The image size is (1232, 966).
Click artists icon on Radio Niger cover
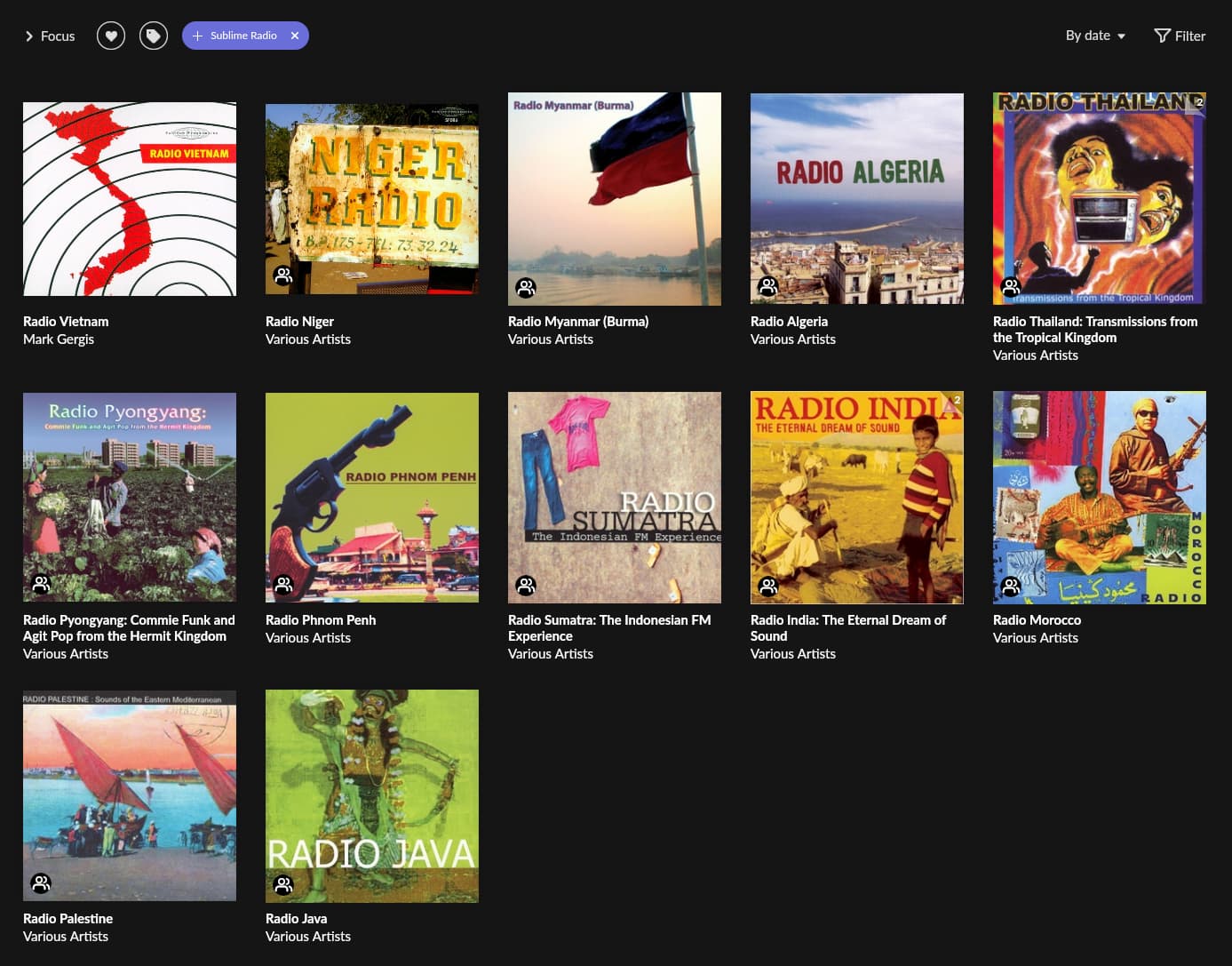(283, 275)
